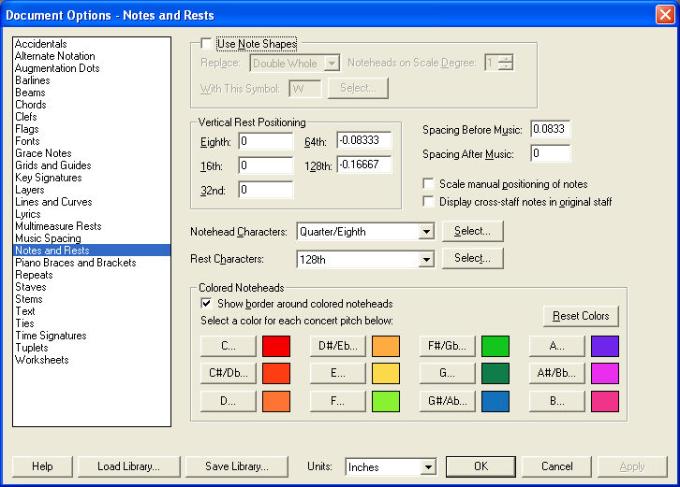Screen dimensions: 680x487
Task: Select Layers in the list
Action: tap(29, 190)
